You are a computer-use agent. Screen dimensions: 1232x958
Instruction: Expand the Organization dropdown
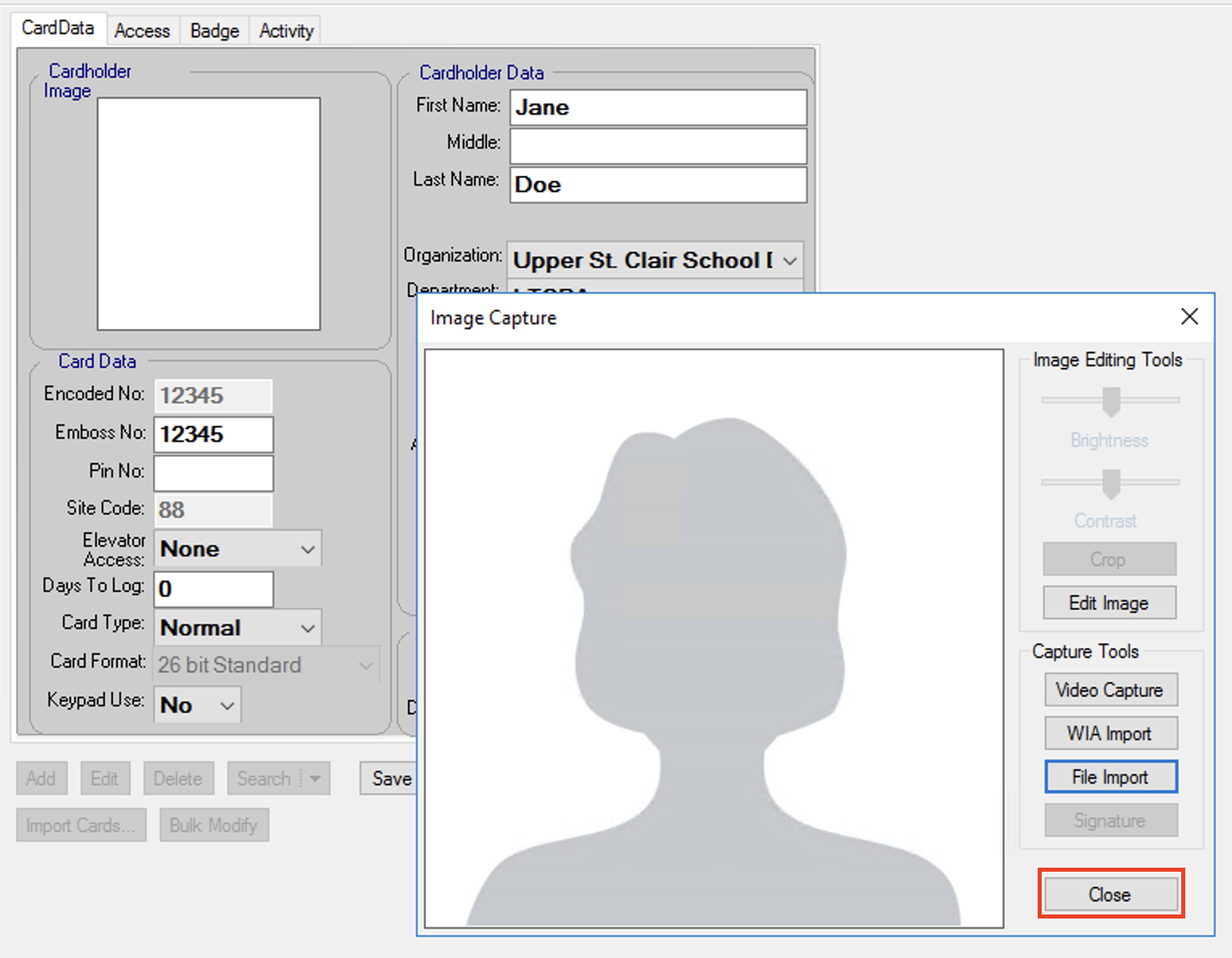click(x=789, y=261)
